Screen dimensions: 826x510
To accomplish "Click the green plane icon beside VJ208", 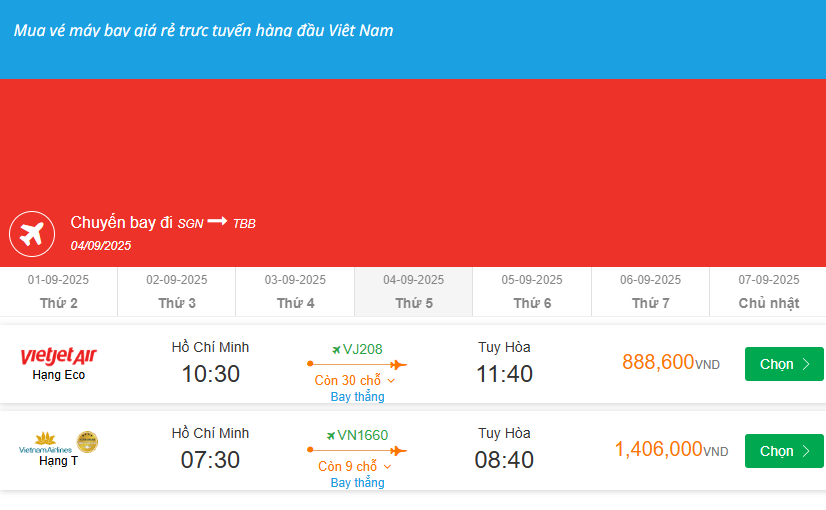I will [337, 349].
